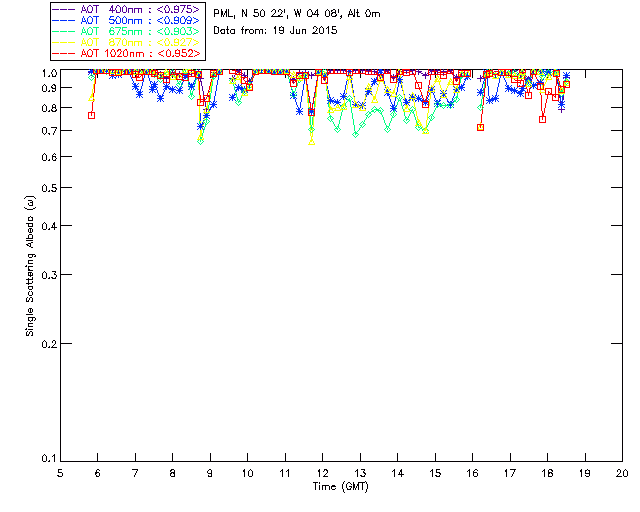Click the red square marker just after hour 16
The width and height of the screenshot is (640, 512).
(480, 127)
